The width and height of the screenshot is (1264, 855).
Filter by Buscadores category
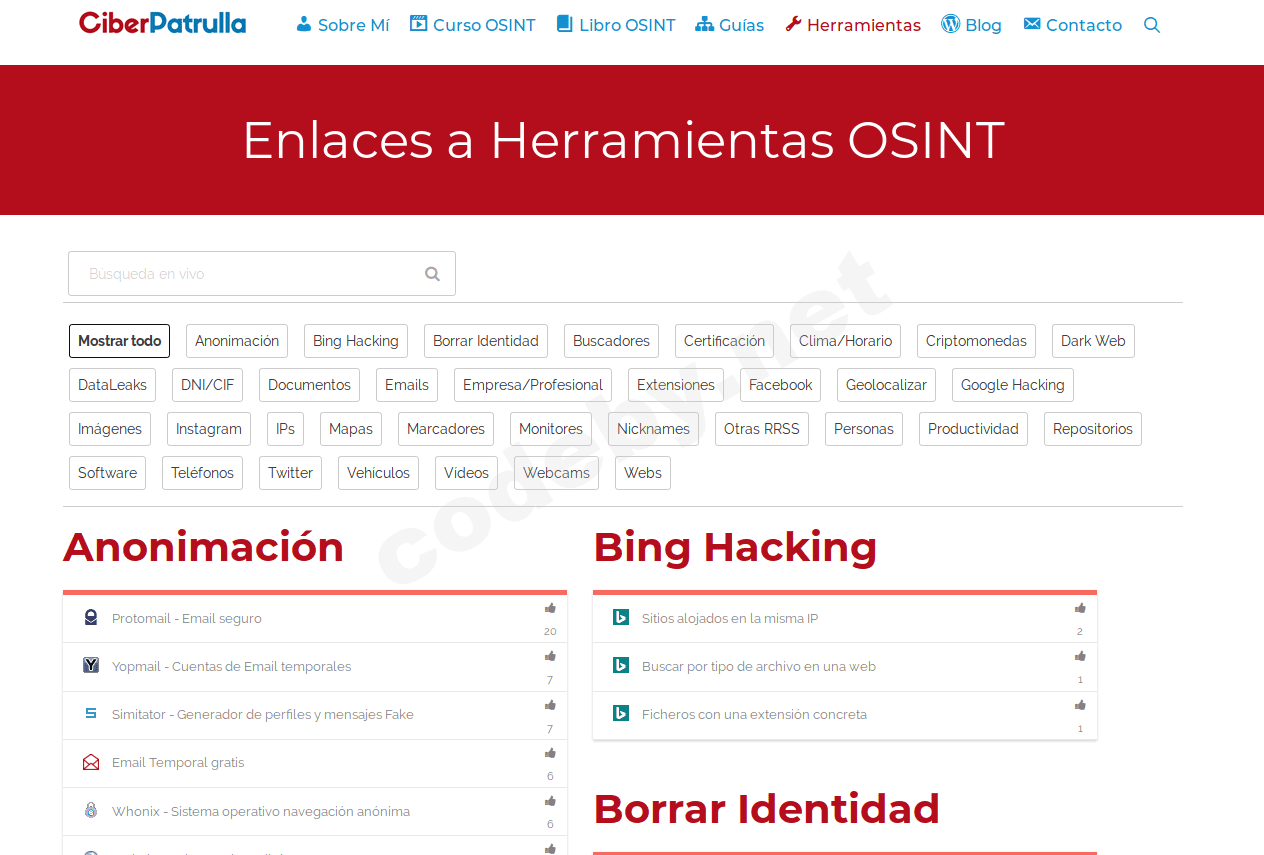click(x=611, y=341)
